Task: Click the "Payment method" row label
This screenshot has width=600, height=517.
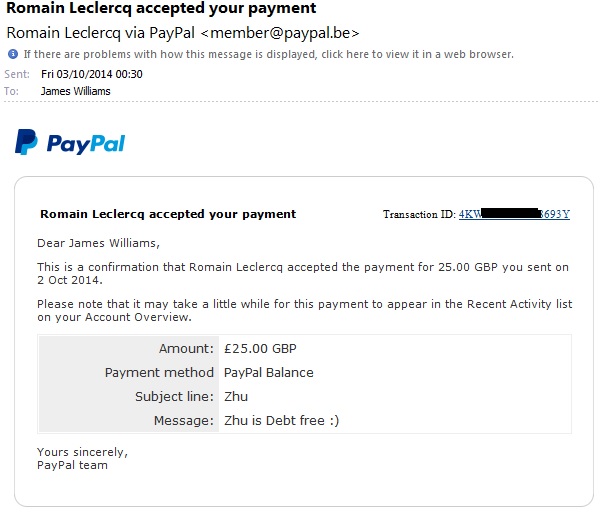Action: 159,373
